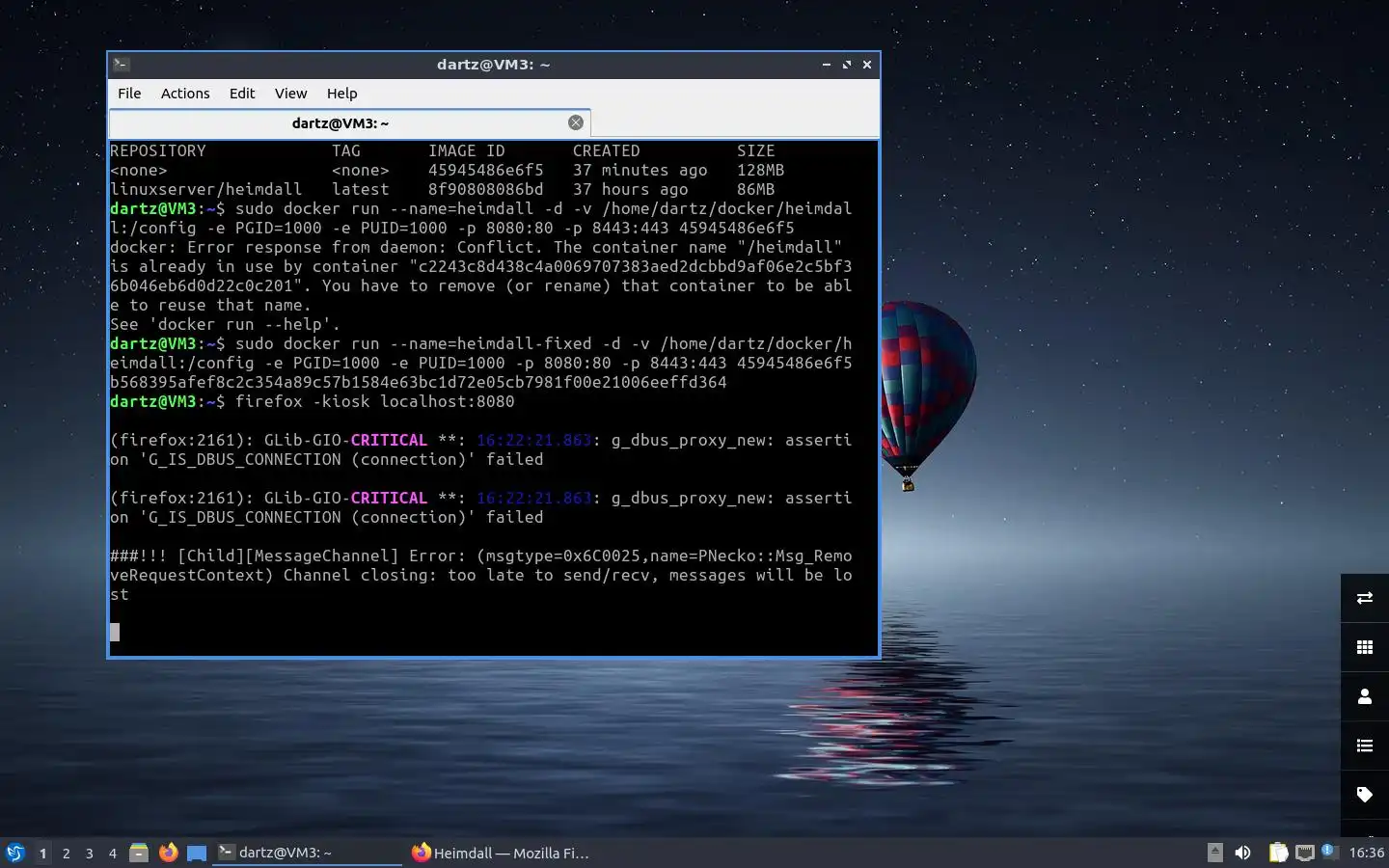The width and height of the screenshot is (1389, 868).
Task: Activate the dartz@VM3 terminal taskbar entry
Action: [x=307, y=853]
